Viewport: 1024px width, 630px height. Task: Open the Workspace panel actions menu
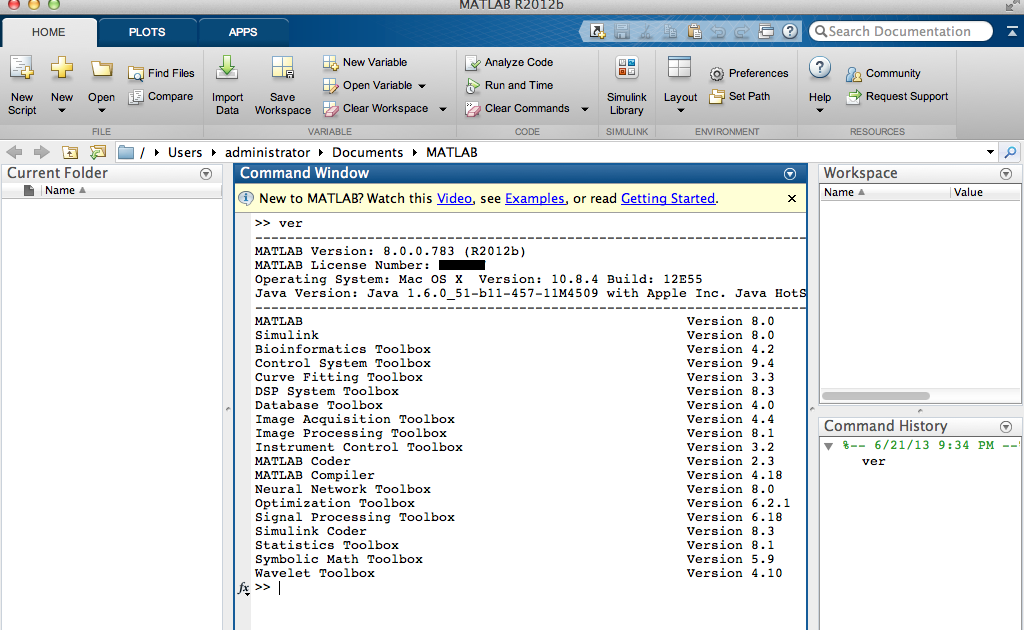click(1006, 174)
